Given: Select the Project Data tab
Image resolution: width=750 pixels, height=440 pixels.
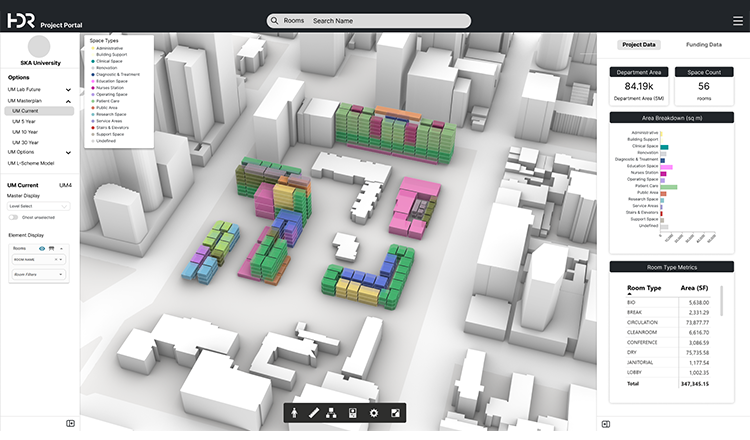Looking at the screenshot, I should (639, 45).
